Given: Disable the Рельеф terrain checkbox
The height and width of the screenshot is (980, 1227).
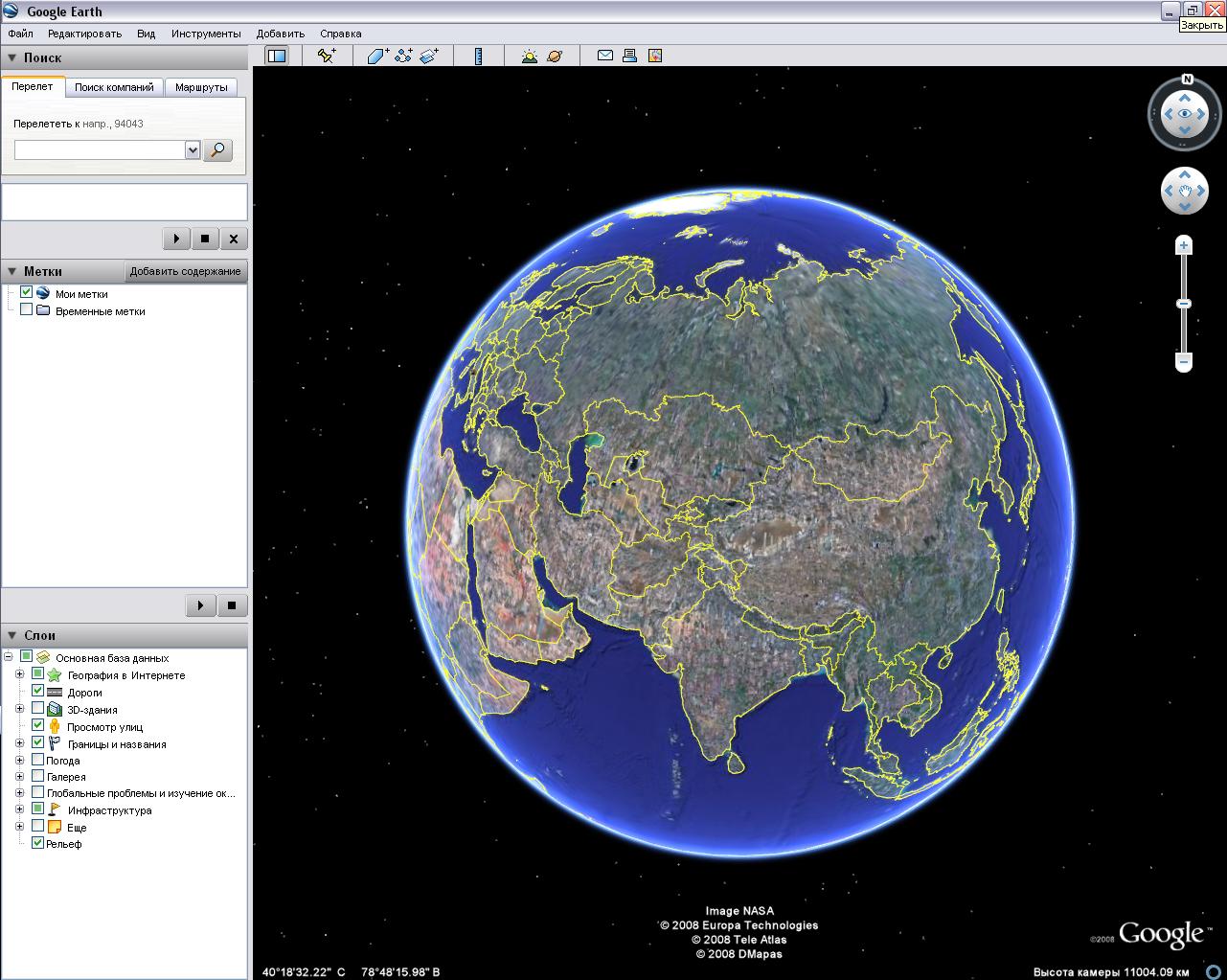Looking at the screenshot, I should [38, 843].
